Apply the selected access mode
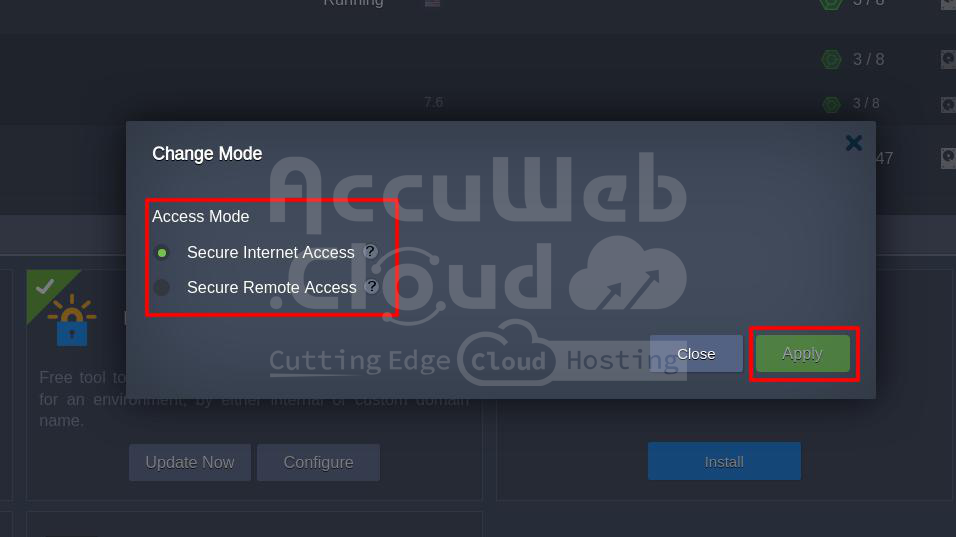Image resolution: width=956 pixels, height=537 pixels. (x=802, y=354)
